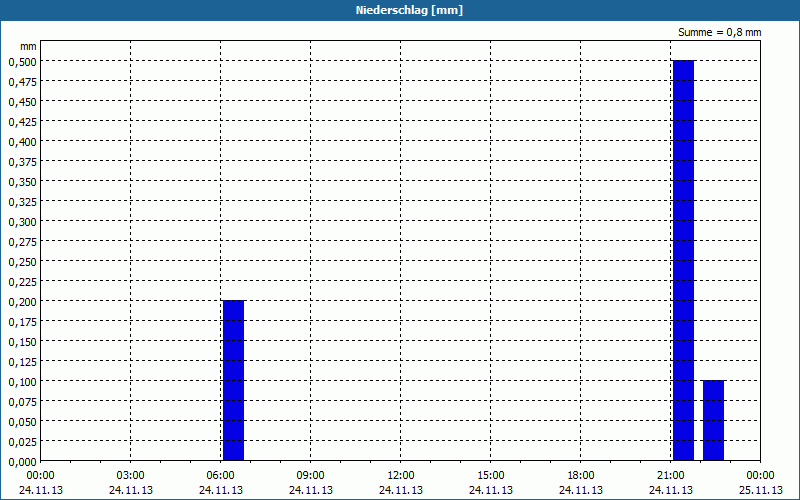Click the 21:00 time axis label
The image size is (800, 500).
tap(670, 476)
